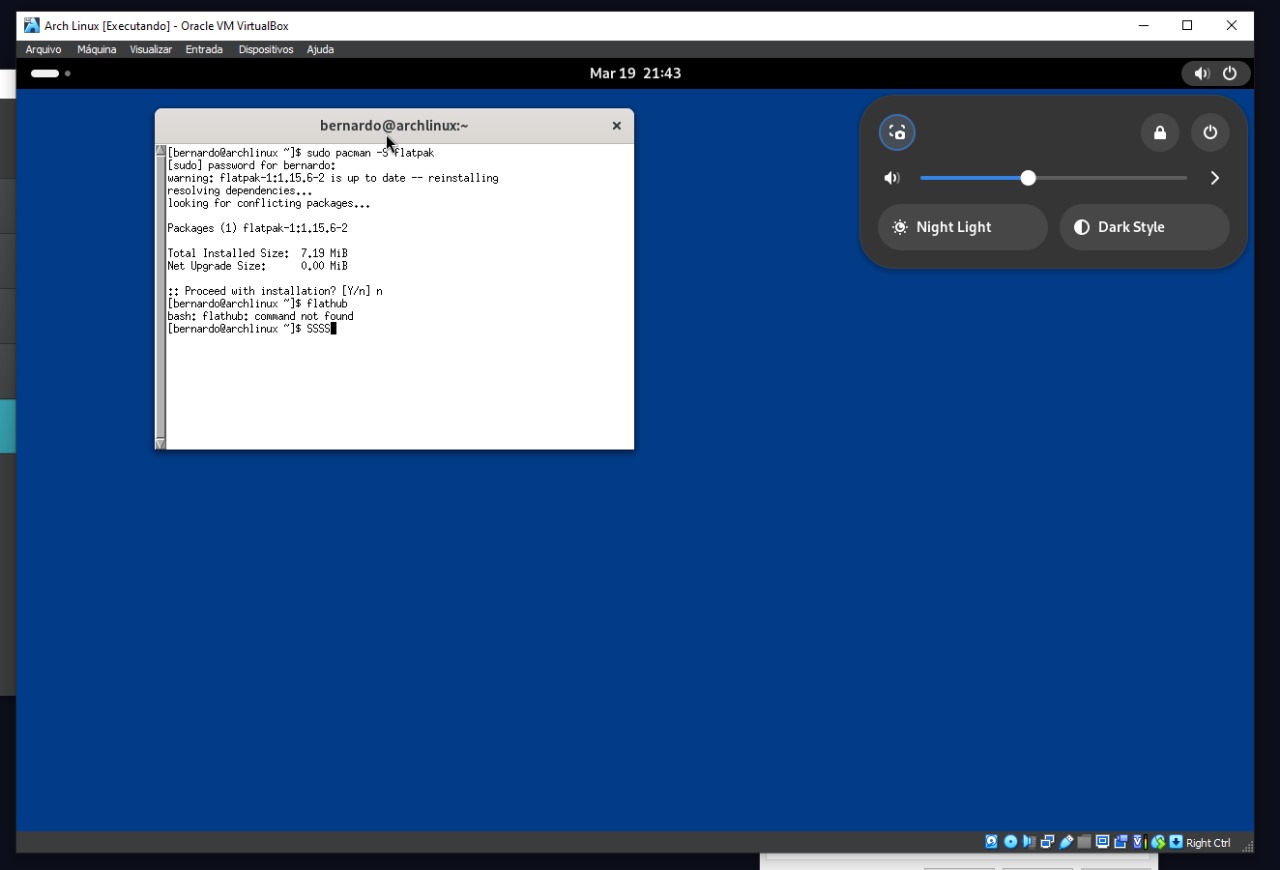Screen dimensions: 1280x870
Task: Open the screenshot tool in quick settings
Action: 897,132
